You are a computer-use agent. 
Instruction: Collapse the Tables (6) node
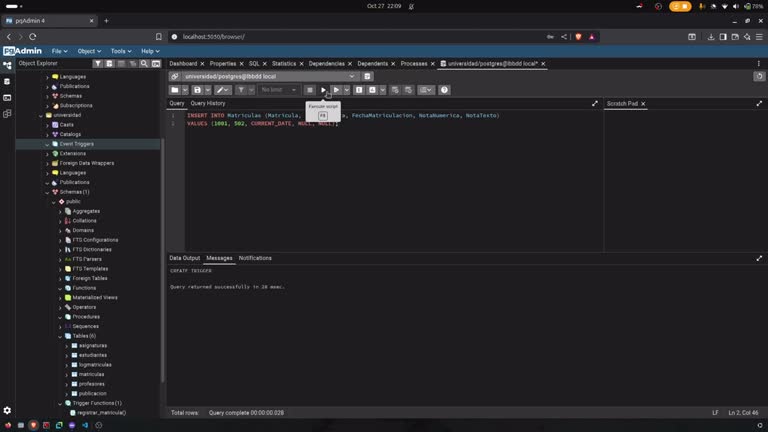click(x=60, y=336)
